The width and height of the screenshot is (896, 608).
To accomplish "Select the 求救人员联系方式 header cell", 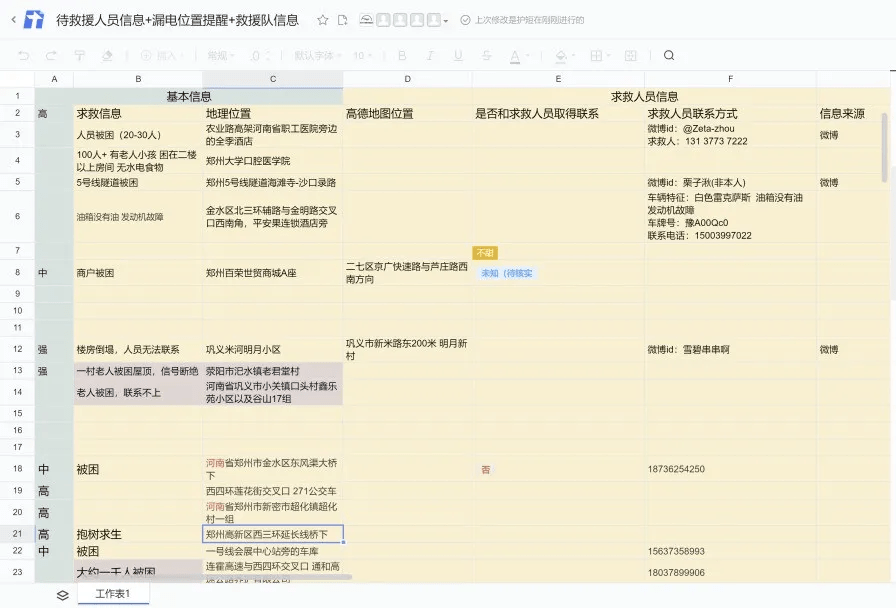I will pos(730,114).
